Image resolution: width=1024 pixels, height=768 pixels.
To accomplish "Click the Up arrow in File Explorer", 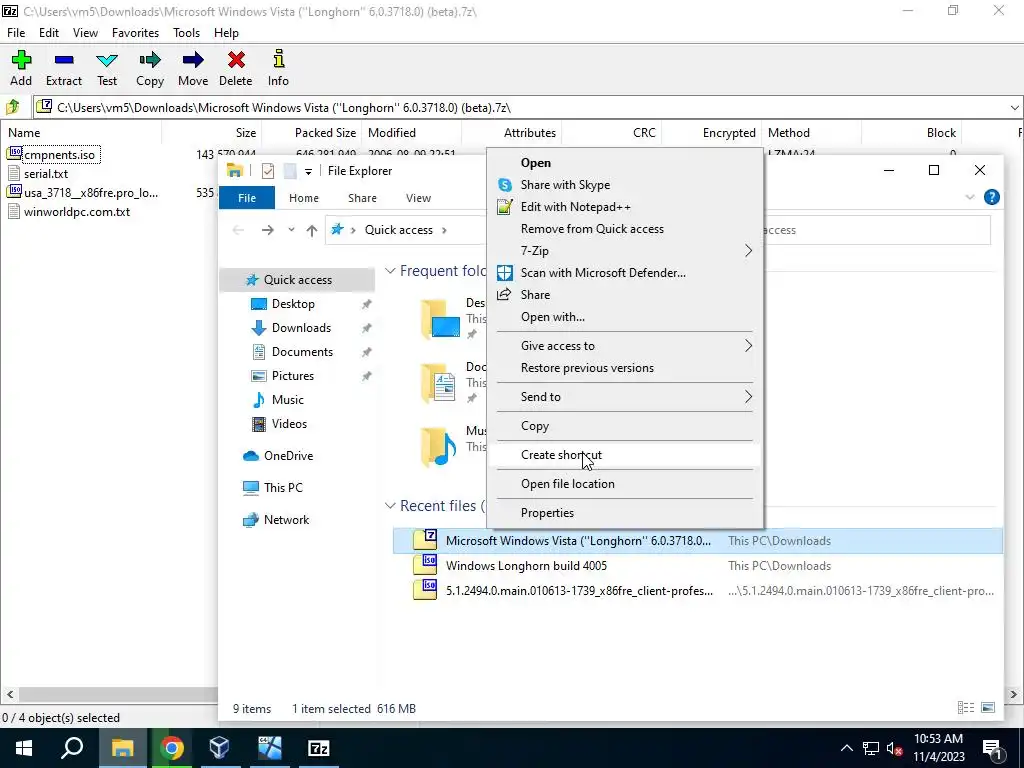I will tap(312, 230).
